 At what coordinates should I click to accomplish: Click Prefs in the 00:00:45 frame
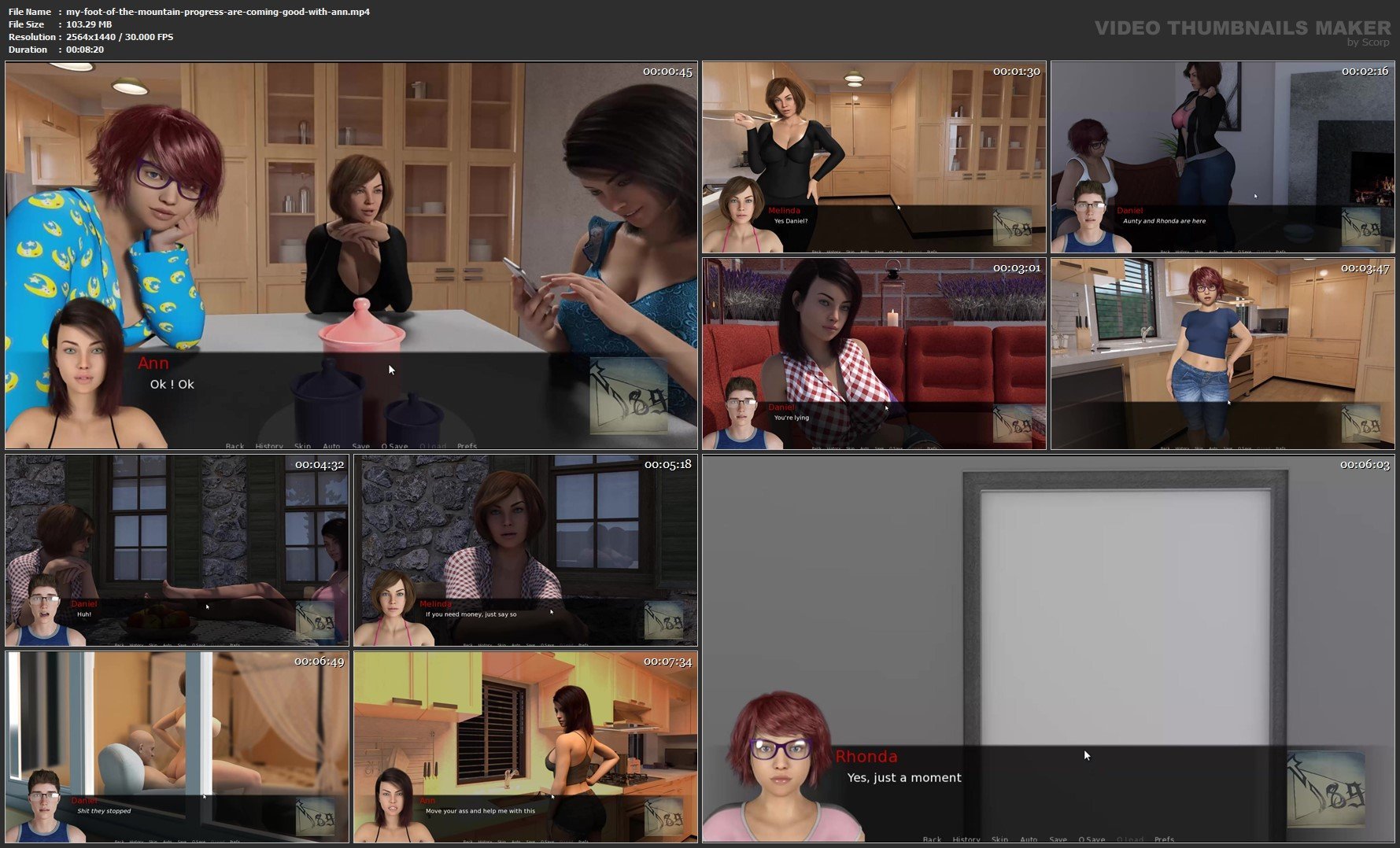(x=467, y=446)
